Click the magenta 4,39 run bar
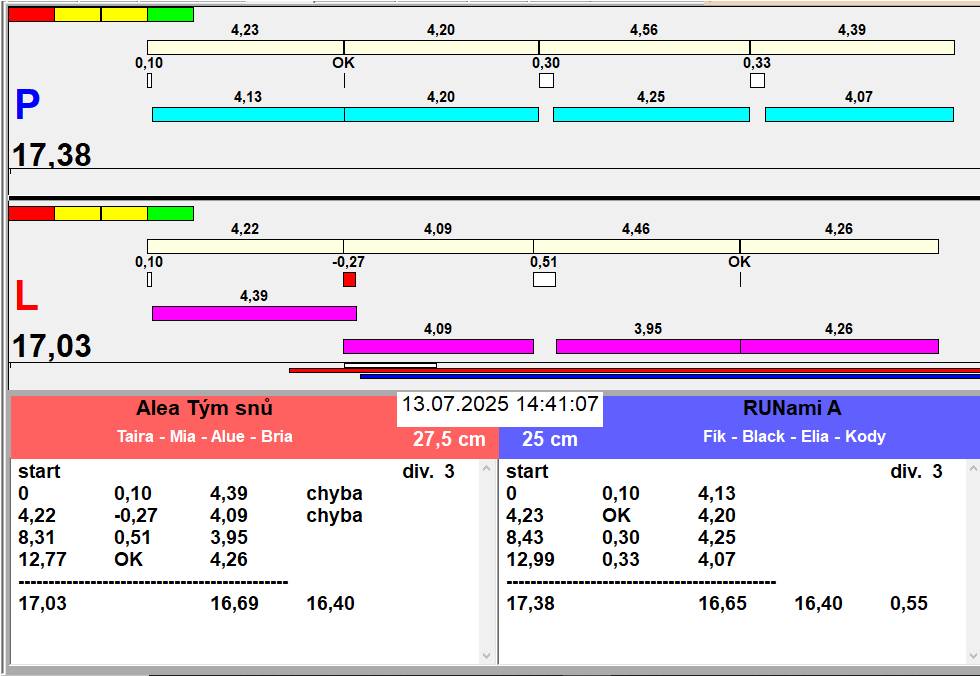Viewport: 980px width, 676px height. click(254, 313)
